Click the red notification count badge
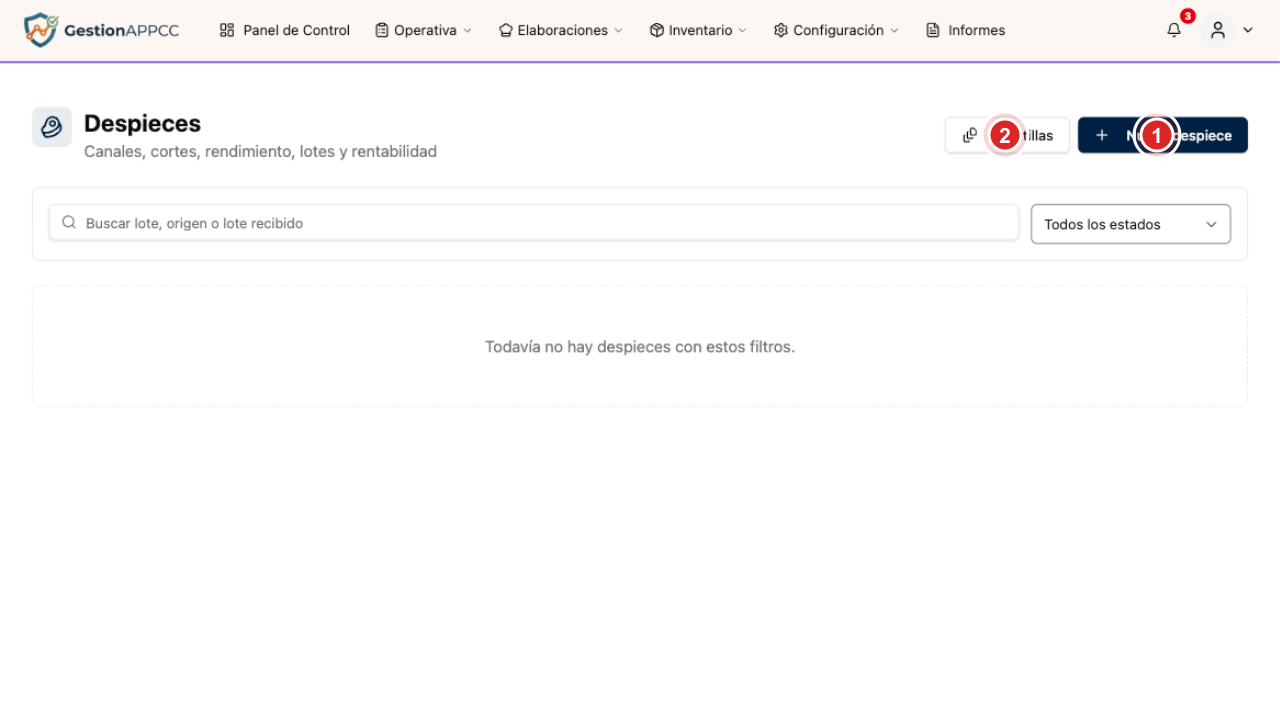The height and width of the screenshot is (720, 1280). pos(1187,16)
